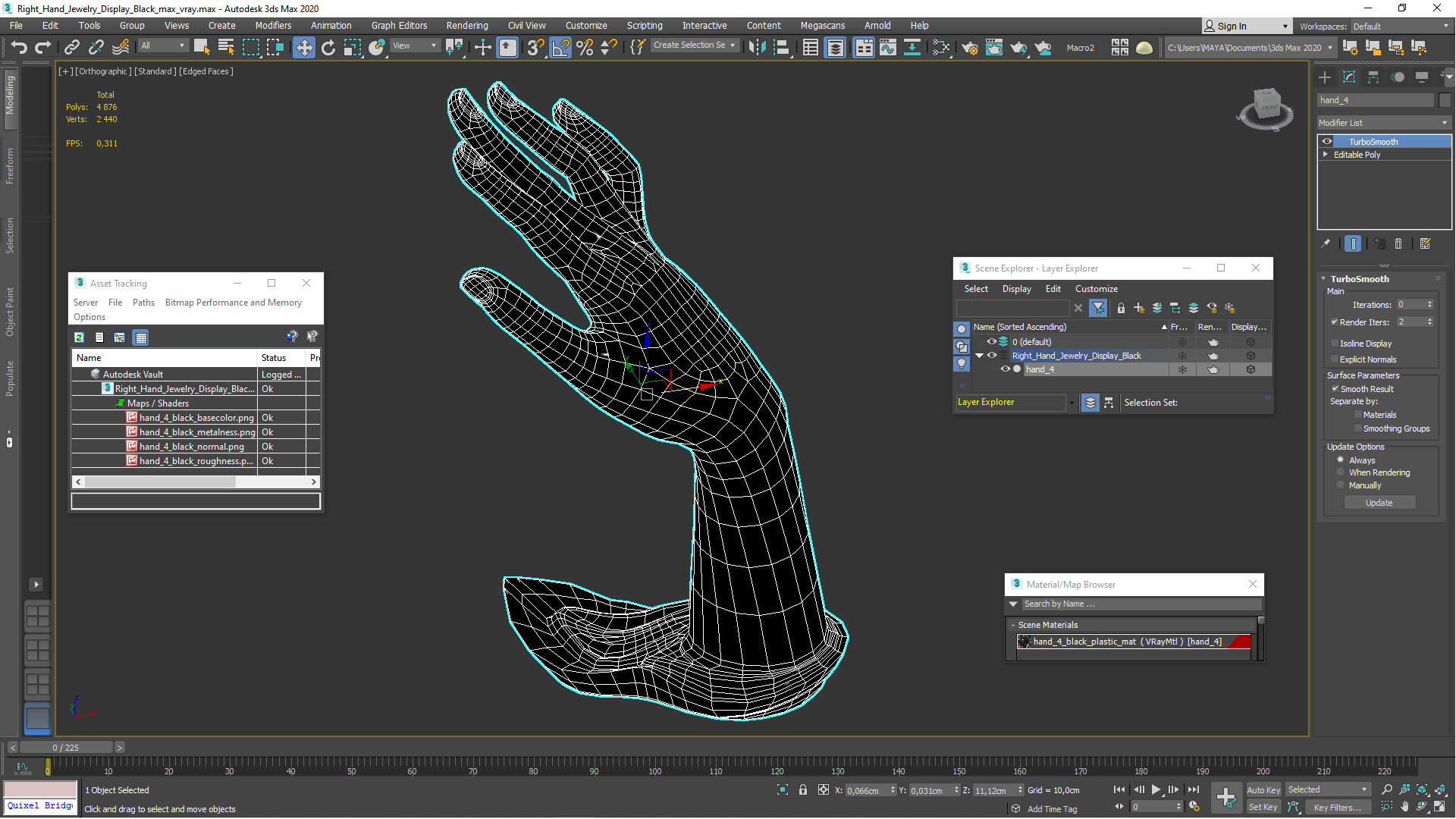Refresh the Asset Tracking list

tap(79, 337)
